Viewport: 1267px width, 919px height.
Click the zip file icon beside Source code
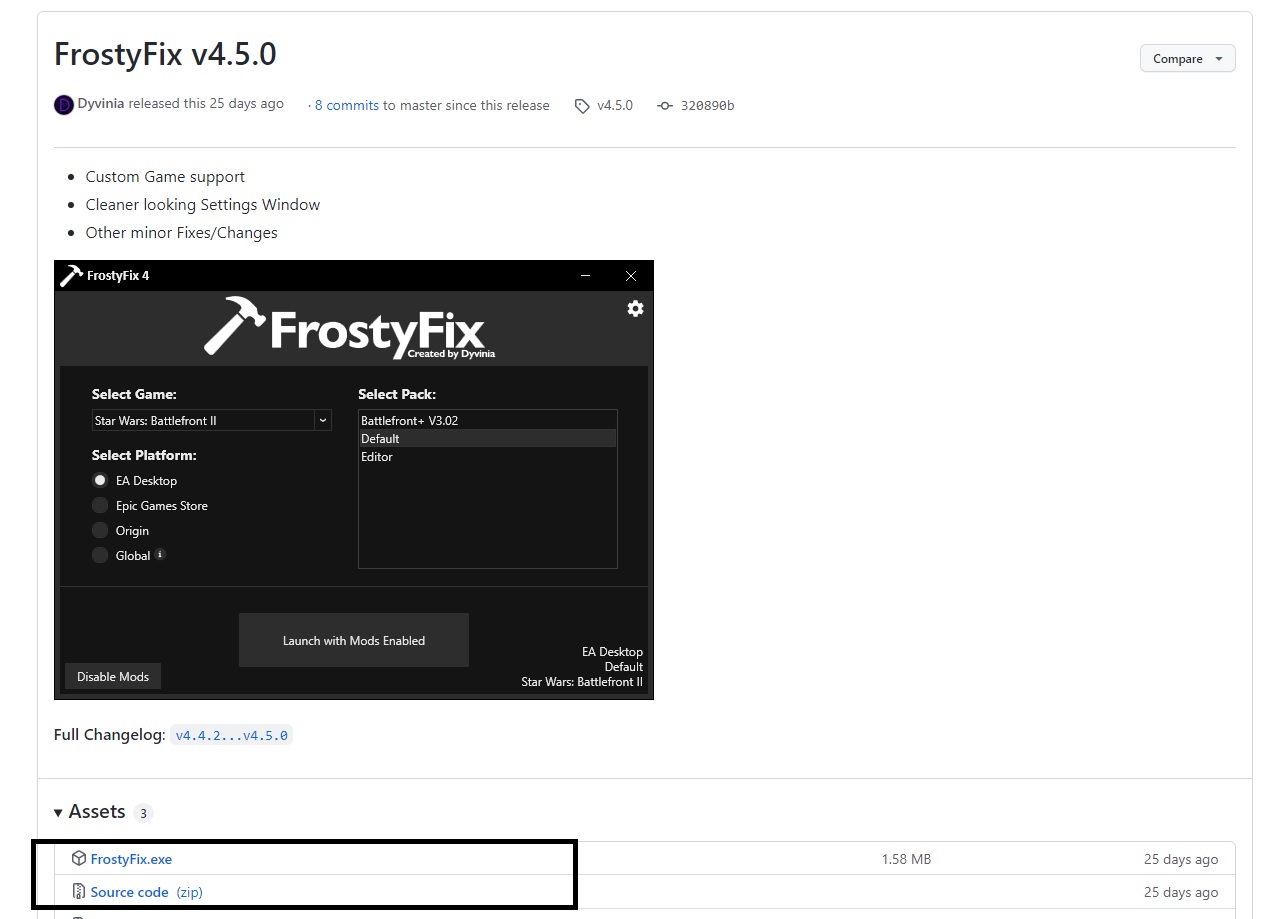79,891
